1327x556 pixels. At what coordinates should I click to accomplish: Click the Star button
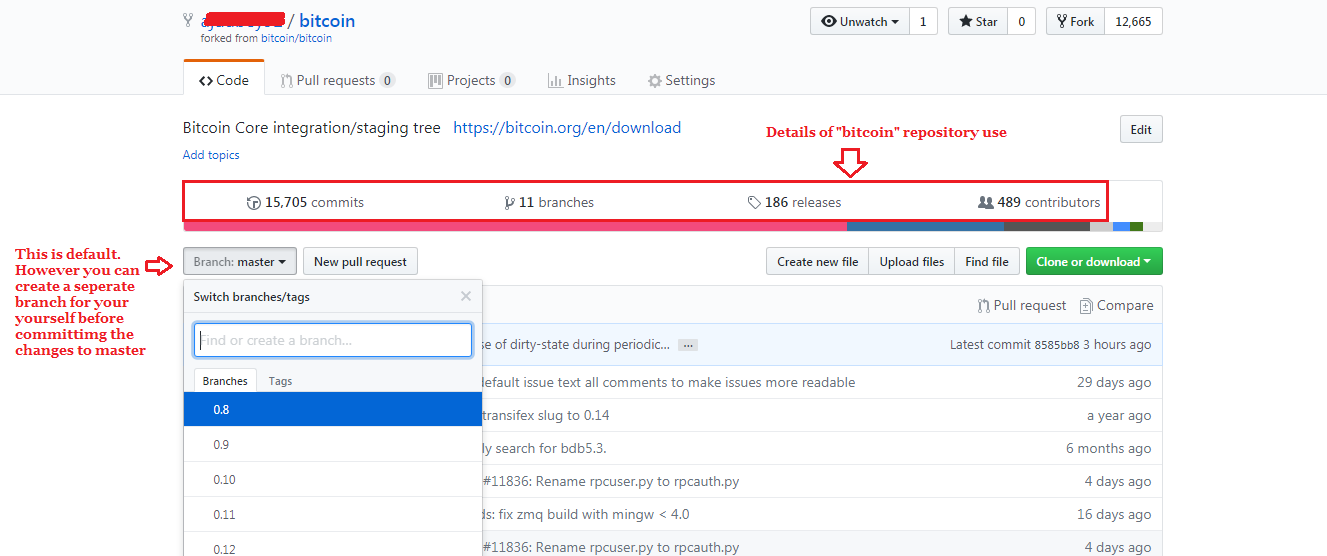(x=977, y=22)
